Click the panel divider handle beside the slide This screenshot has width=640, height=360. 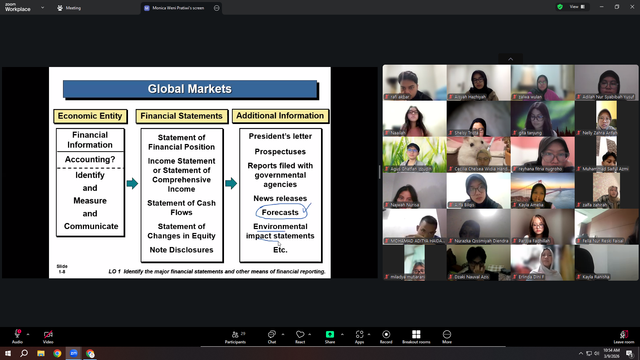(x=380, y=172)
